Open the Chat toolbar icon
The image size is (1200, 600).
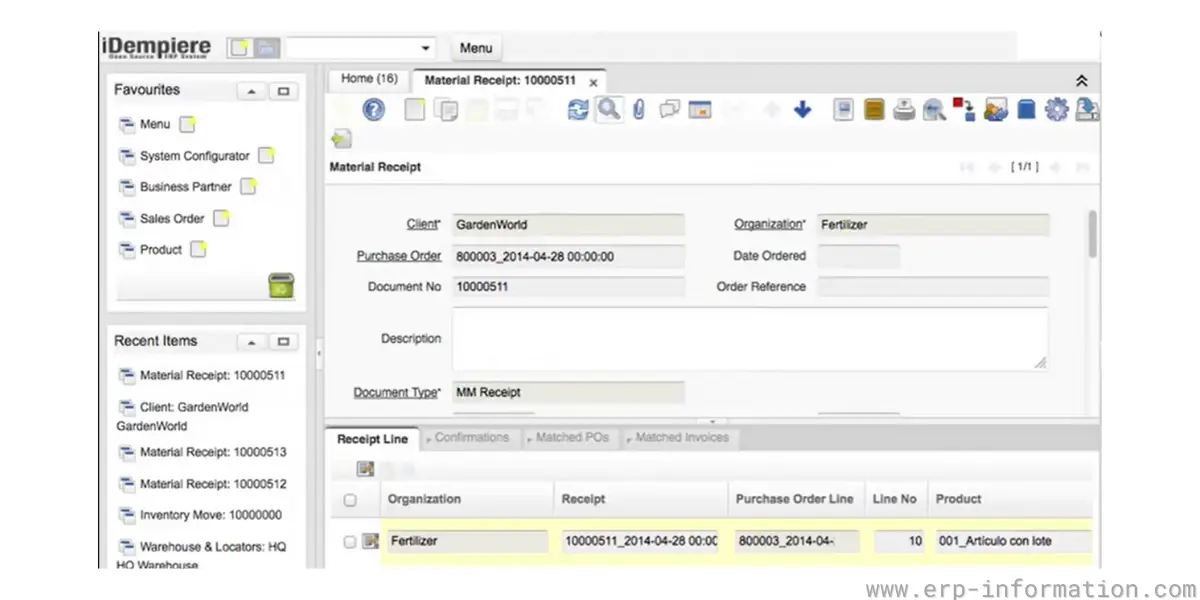(x=669, y=110)
